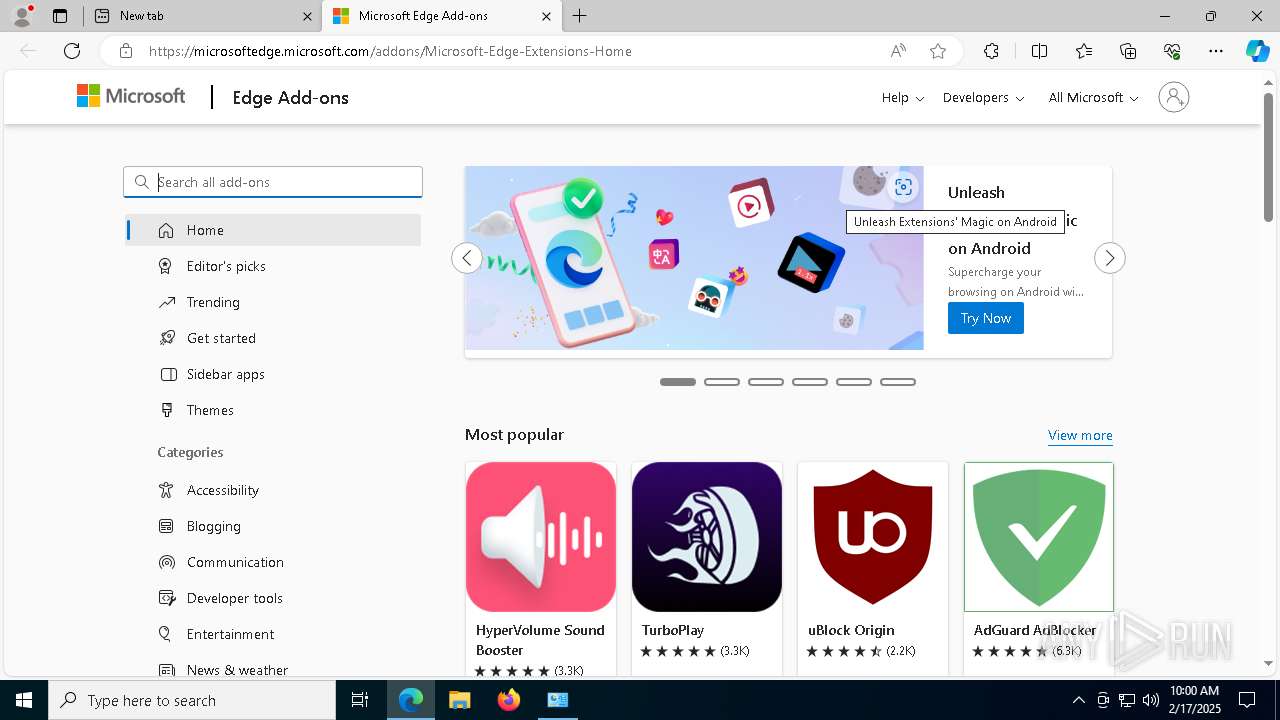Open Themes in sidebar
Screen dimensions: 1280x720
point(273,410)
